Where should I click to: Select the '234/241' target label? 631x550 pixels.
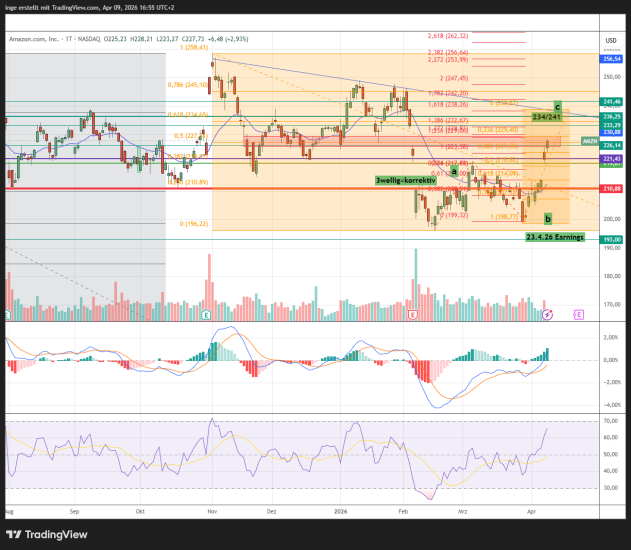tap(547, 117)
